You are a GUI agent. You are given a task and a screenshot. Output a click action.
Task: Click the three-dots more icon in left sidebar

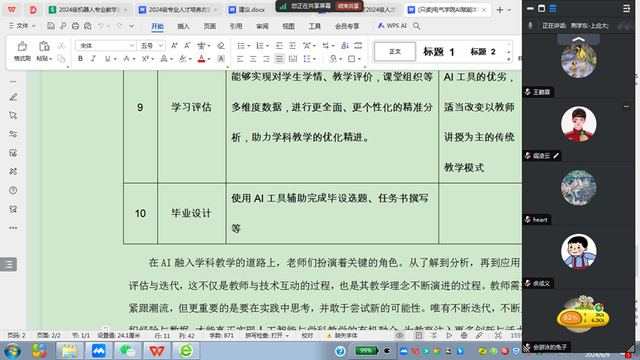(x=13, y=228)
